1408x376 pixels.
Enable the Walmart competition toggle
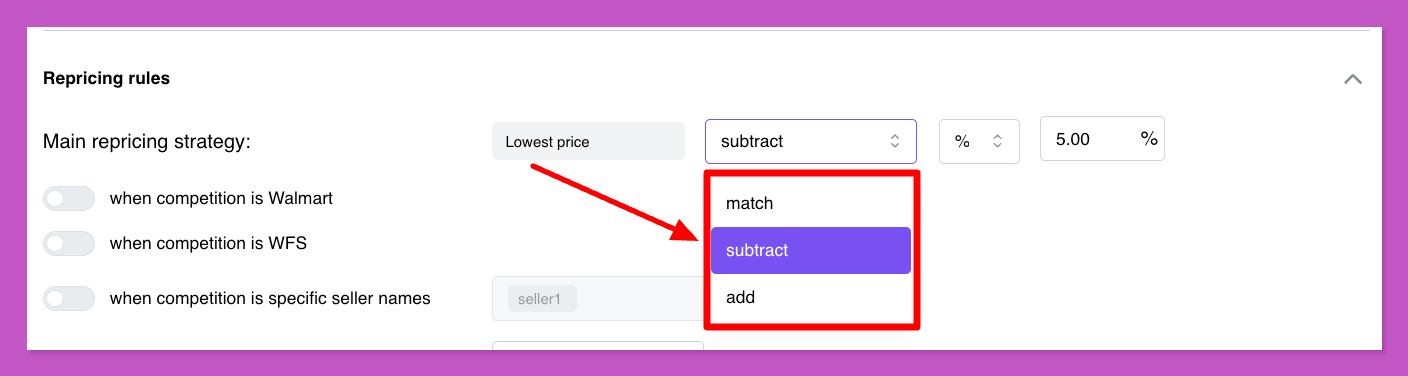tap(69, 199)
